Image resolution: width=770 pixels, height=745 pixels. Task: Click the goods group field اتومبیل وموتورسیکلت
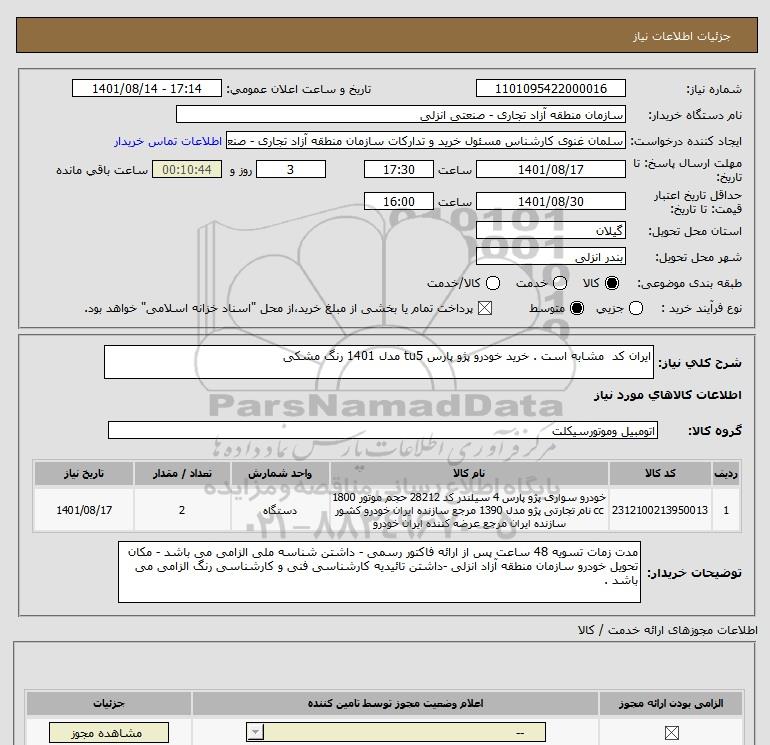[x=383, y=430]
